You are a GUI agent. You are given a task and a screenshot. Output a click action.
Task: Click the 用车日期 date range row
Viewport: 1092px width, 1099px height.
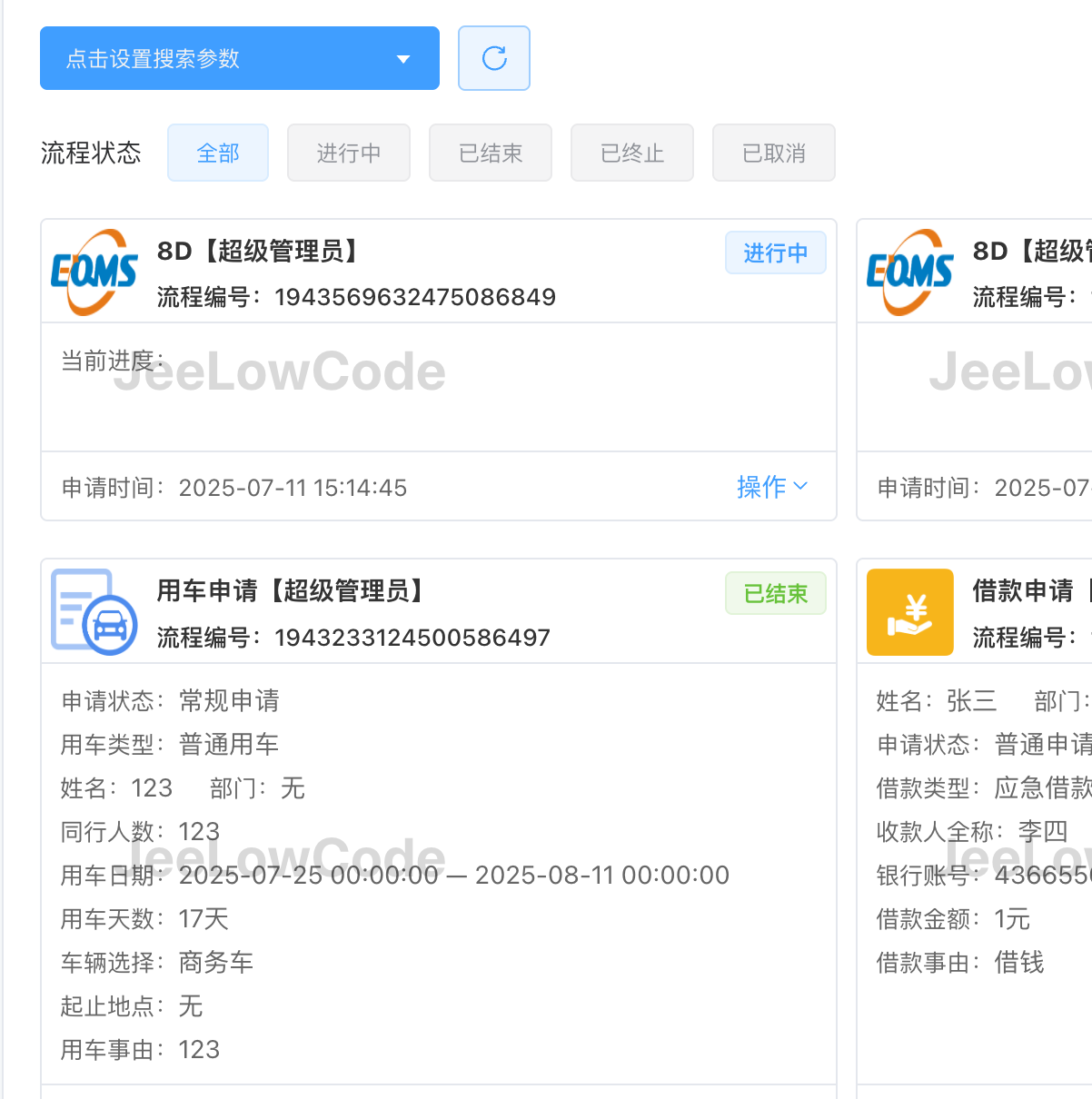[395, 875]
